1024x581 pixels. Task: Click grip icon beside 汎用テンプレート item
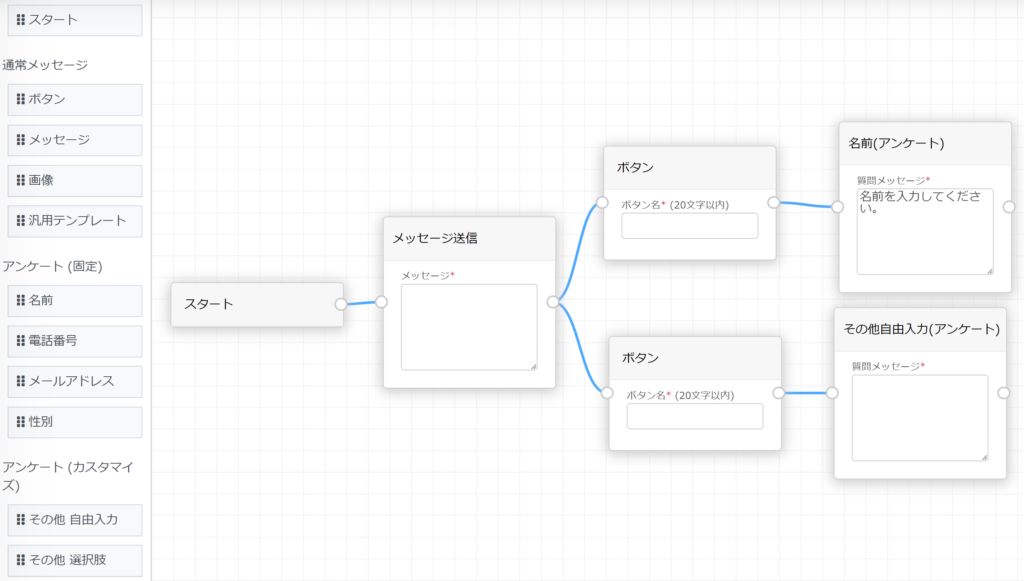tap(21, 221)
